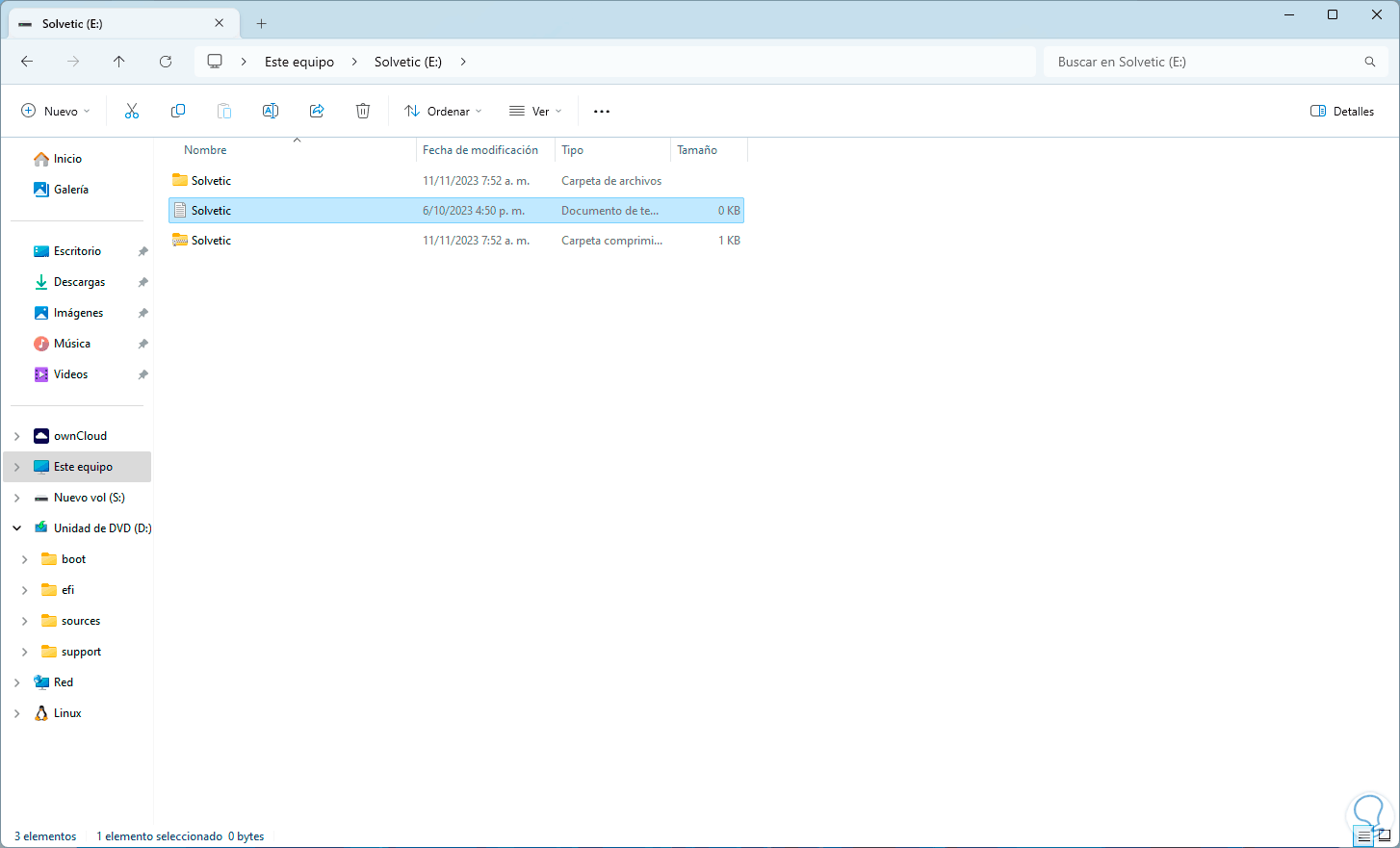Go up one folder level
Image resolution: width=1400 pixels, height=848 pixels.
[x=119, y=62]
